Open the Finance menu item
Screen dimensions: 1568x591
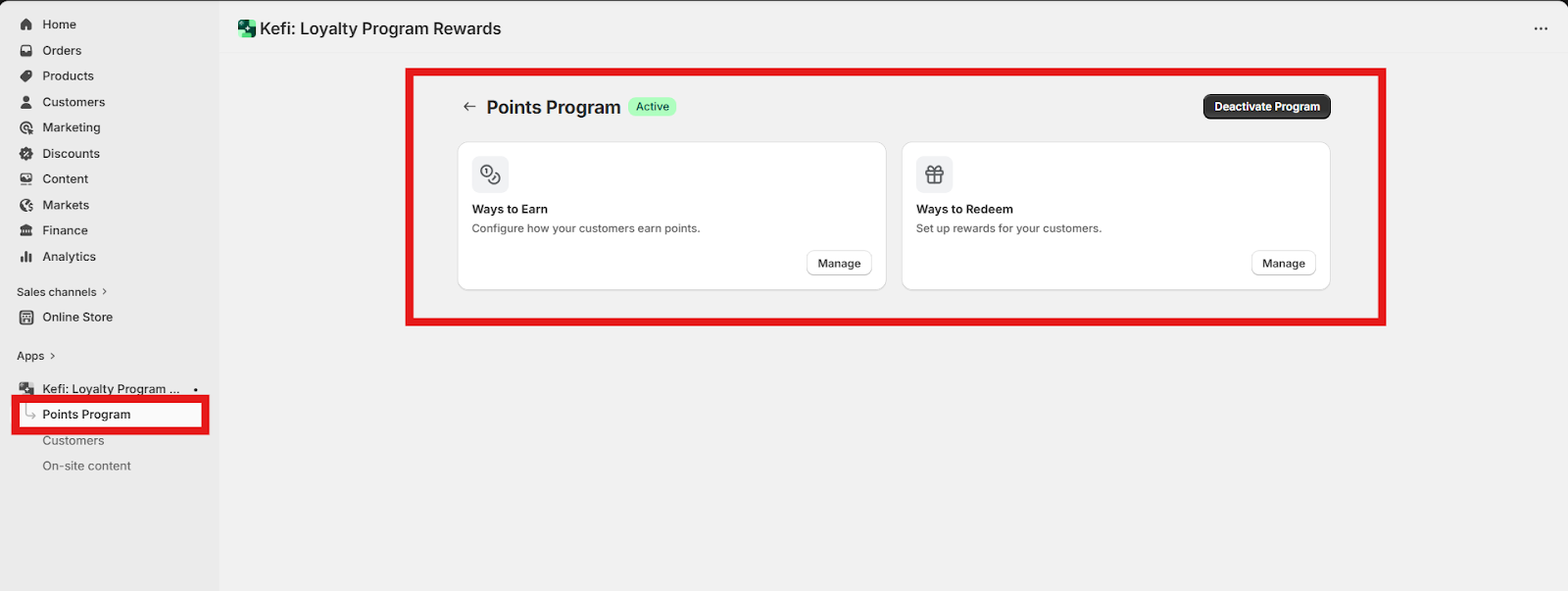[65, 230]
